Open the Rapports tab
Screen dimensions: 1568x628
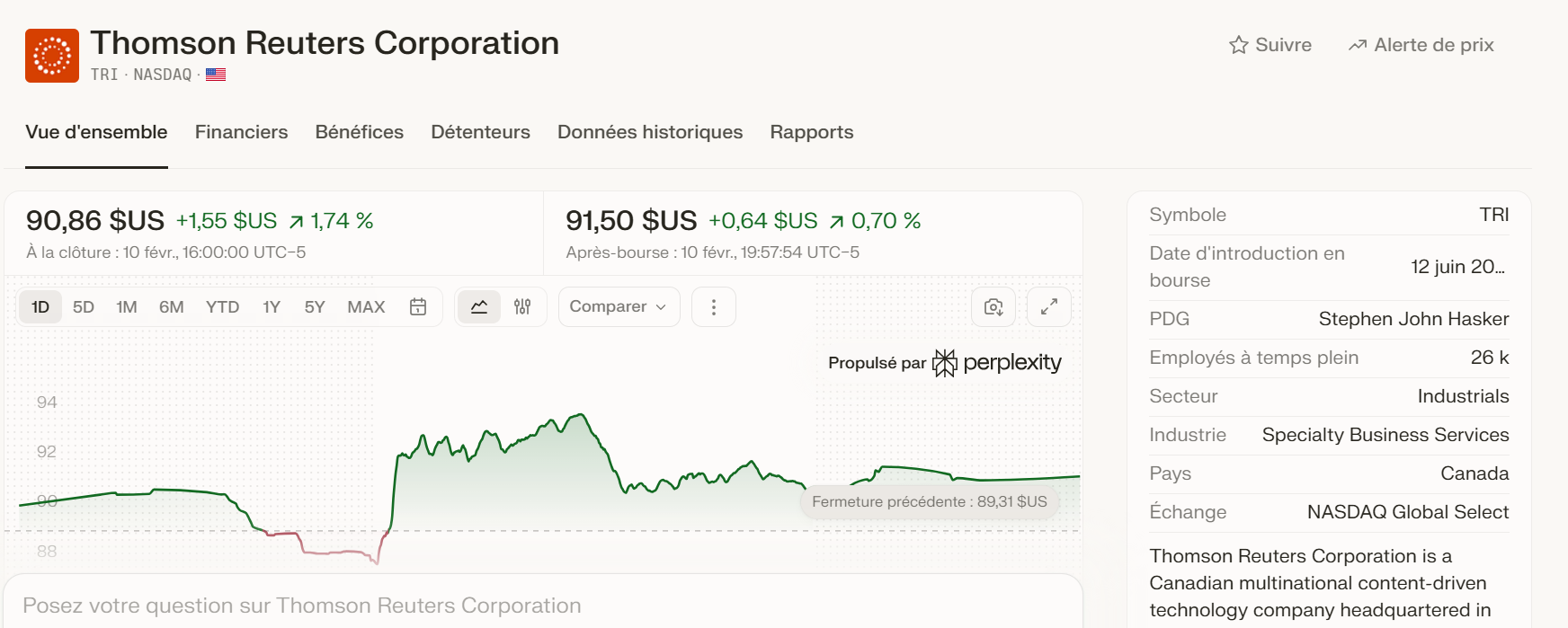(x=812, y=132)
